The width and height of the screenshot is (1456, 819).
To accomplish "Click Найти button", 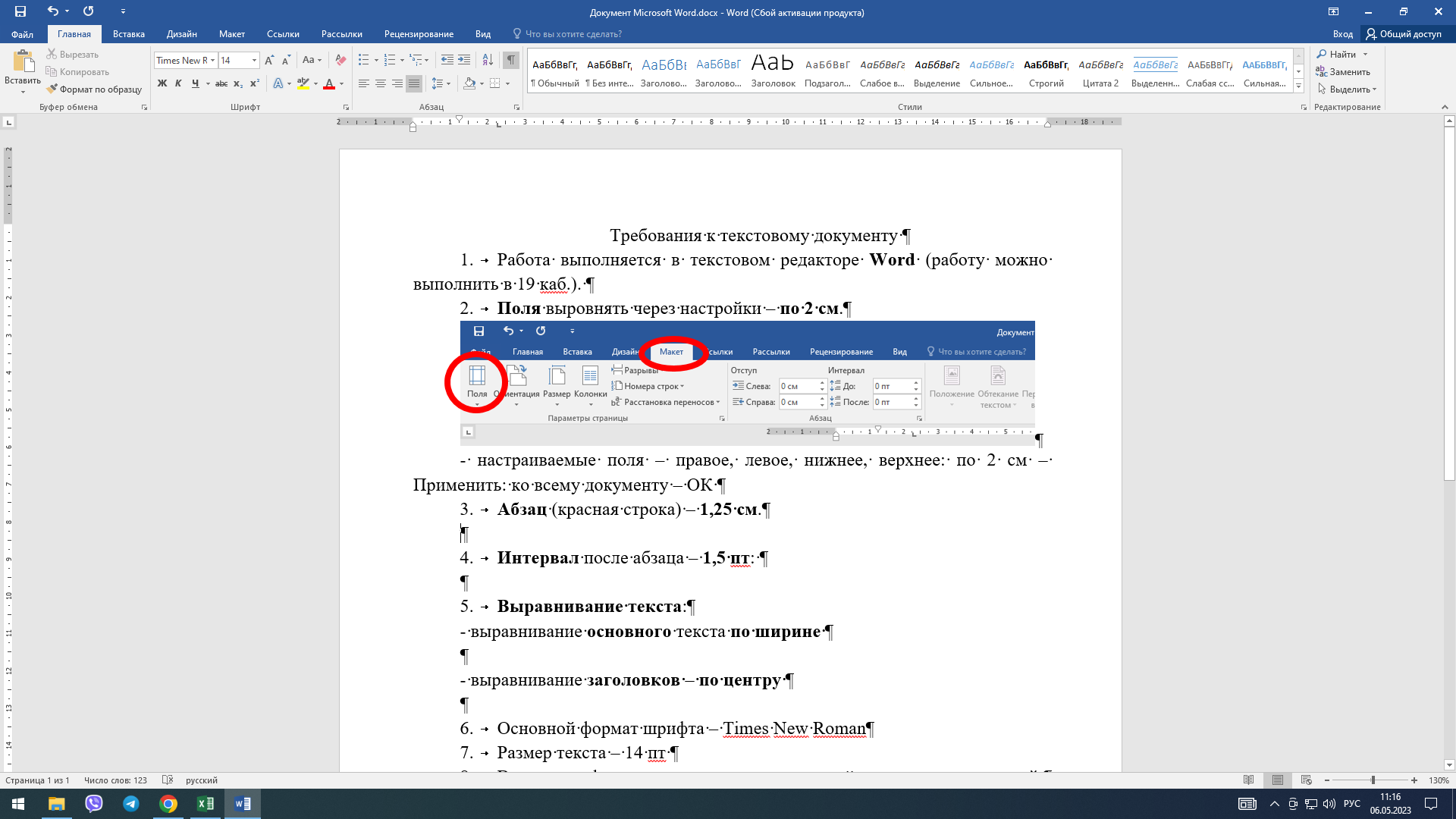I will (1337, 54).
